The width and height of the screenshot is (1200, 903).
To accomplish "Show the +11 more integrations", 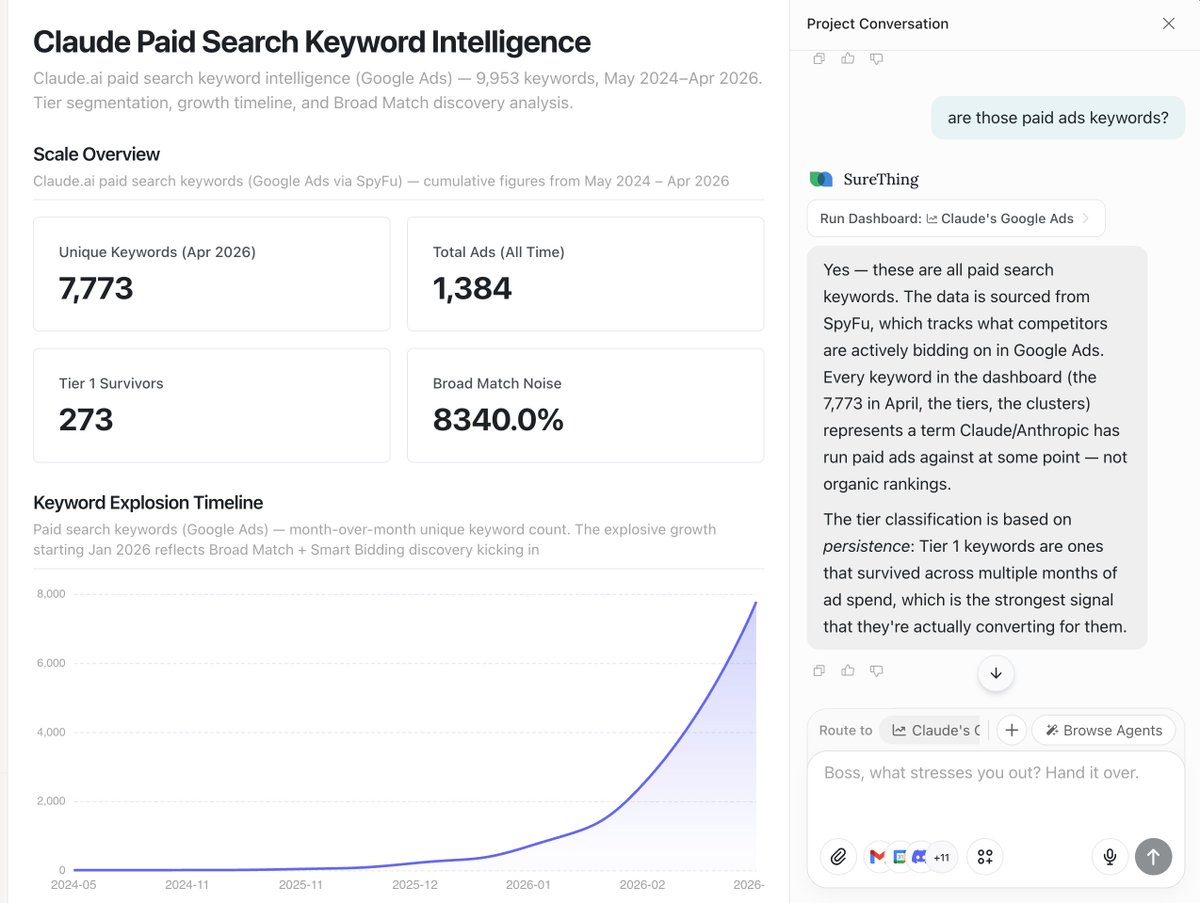I will pos(941,857).
